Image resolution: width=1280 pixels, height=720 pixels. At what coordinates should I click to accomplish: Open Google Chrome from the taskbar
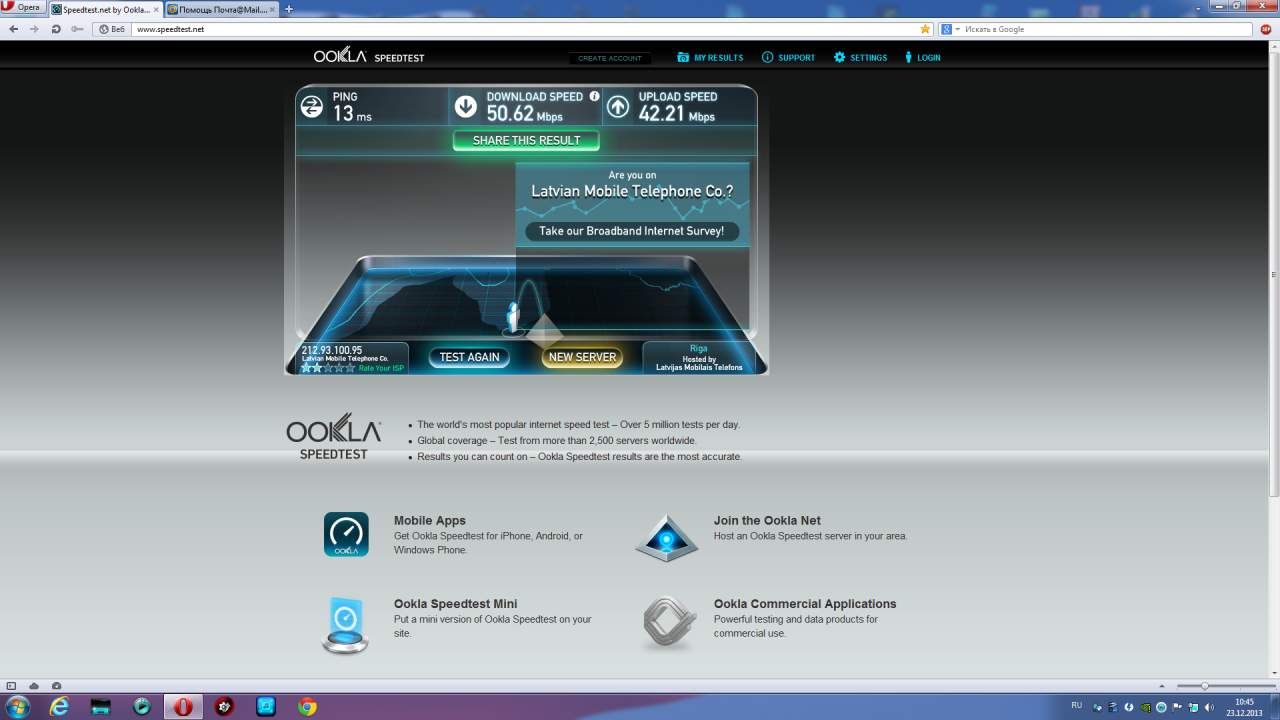point(307,706)
